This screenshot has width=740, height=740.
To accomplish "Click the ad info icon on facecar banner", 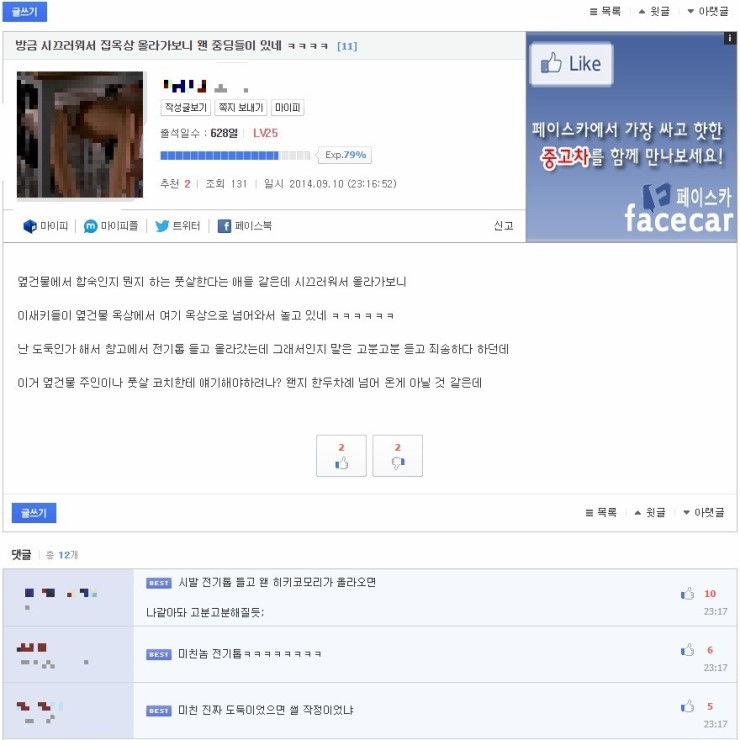I will point(730,38).
